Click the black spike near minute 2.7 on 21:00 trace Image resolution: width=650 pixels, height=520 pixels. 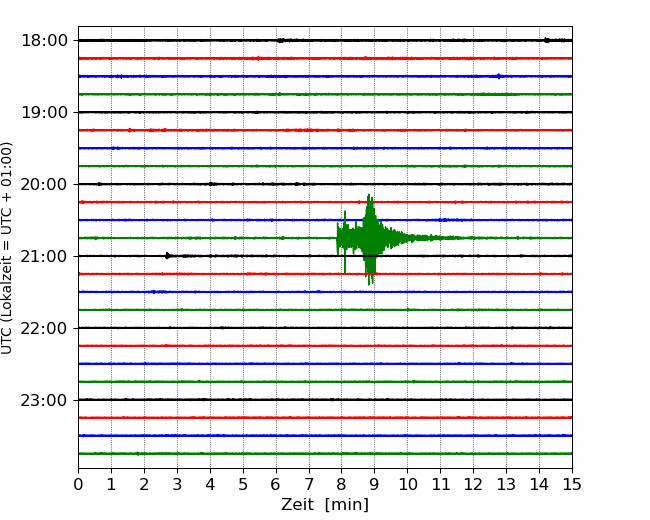coord(167,255)
